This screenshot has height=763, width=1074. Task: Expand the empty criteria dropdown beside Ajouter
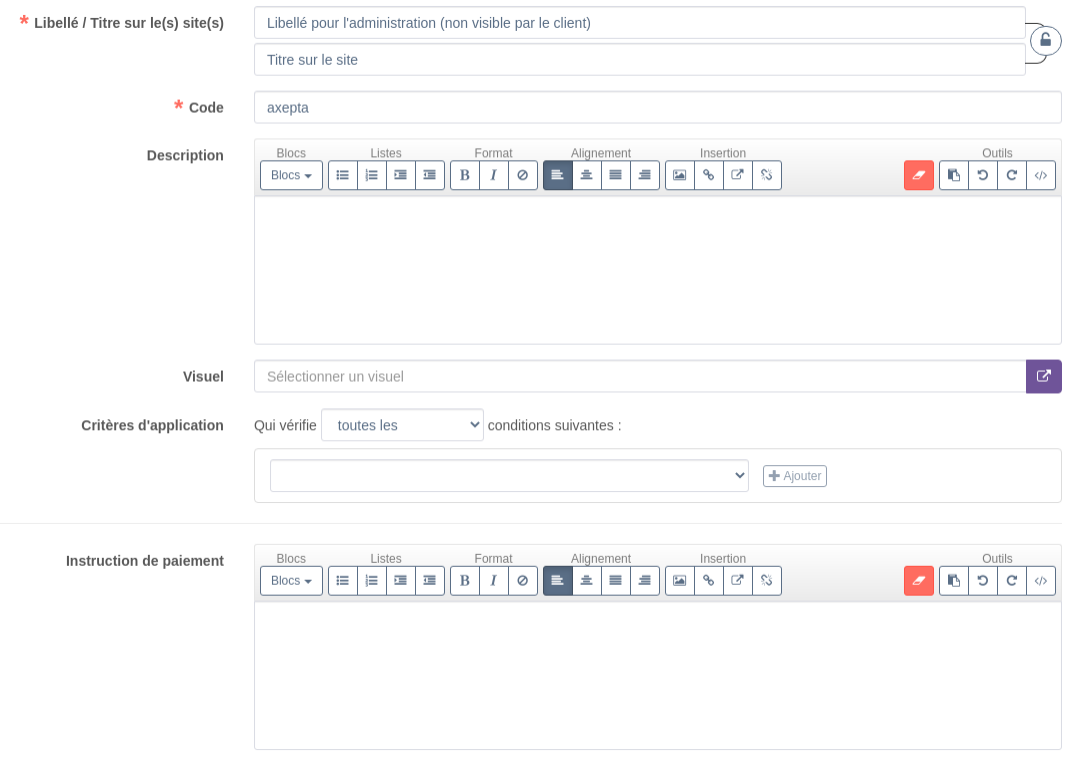pos(509,476)
